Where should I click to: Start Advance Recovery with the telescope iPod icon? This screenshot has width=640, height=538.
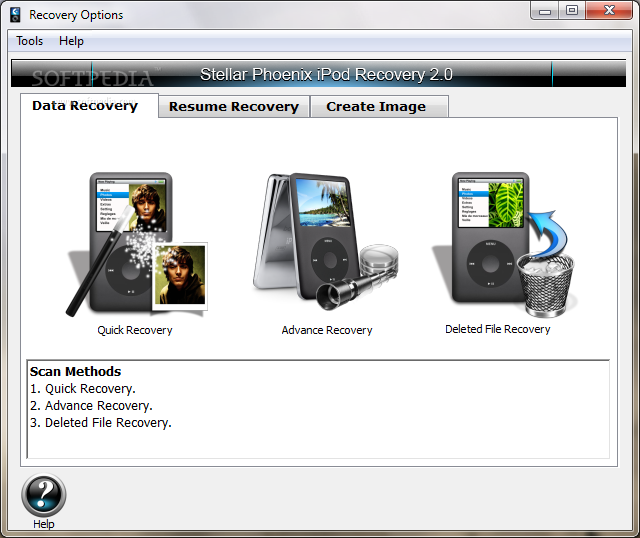click(x=325, y=242)
